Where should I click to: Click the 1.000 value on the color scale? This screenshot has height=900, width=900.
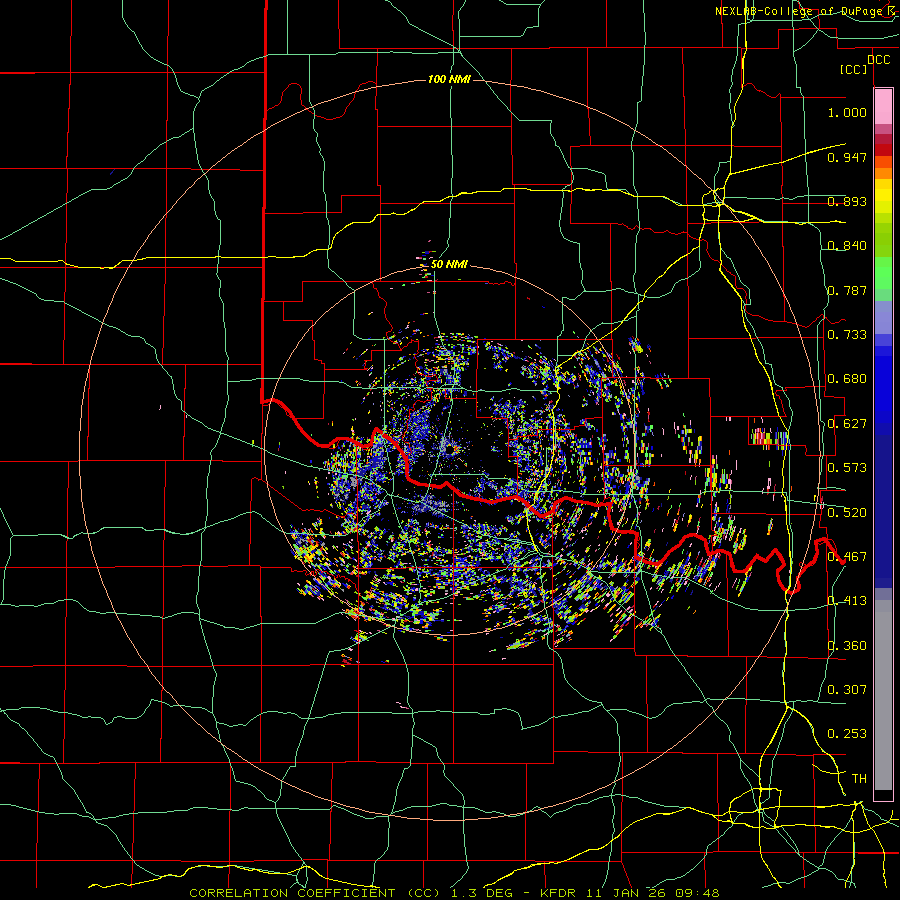pos(847,112)
